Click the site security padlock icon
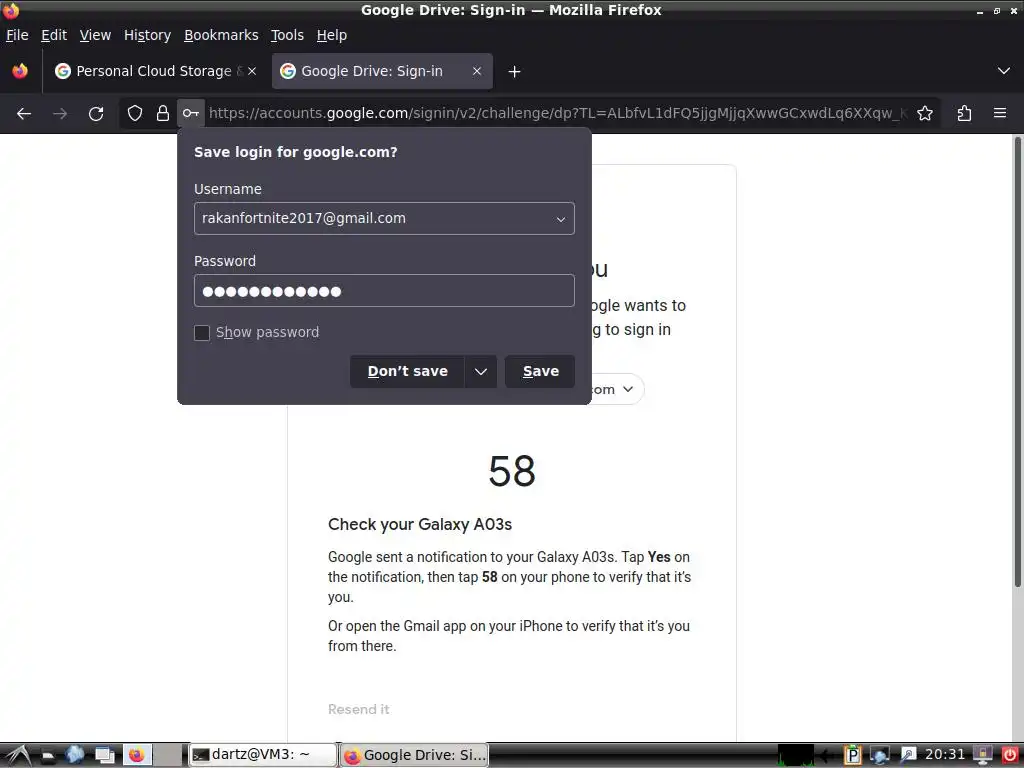 (163, 114)
